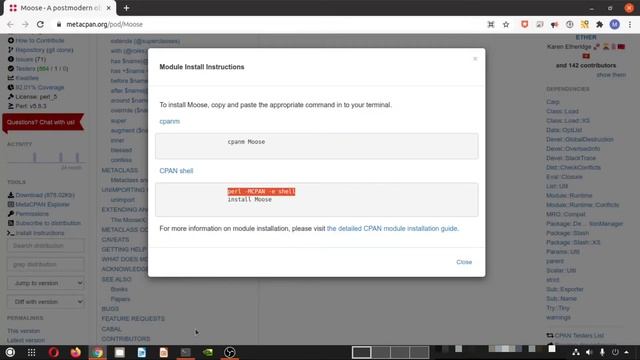Viewport: 640px width, 360px height.
Task: Click the highlighted 'perl -MCPAN -e shell' command
Action: [x=261, y=191]
